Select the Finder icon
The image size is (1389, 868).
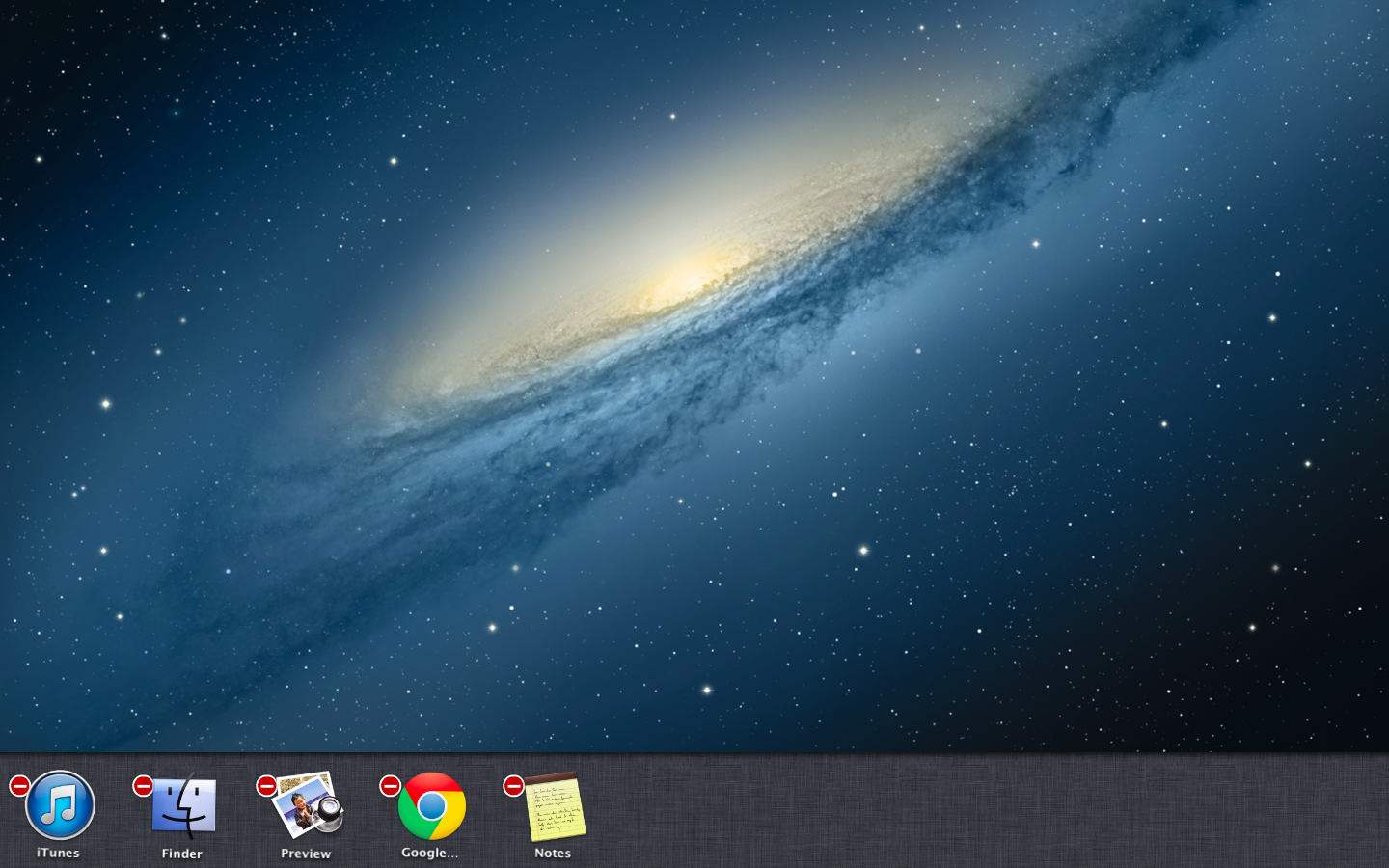click(183, 805)
